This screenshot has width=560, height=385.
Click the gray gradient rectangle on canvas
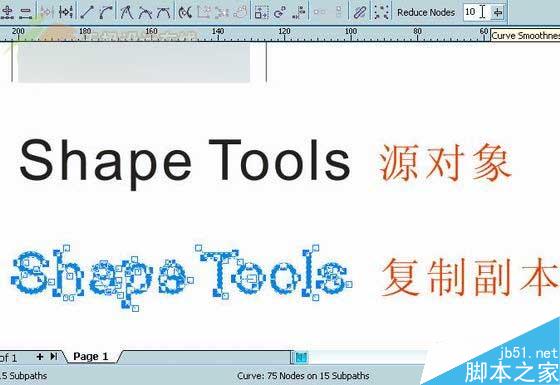click(134, 63)
